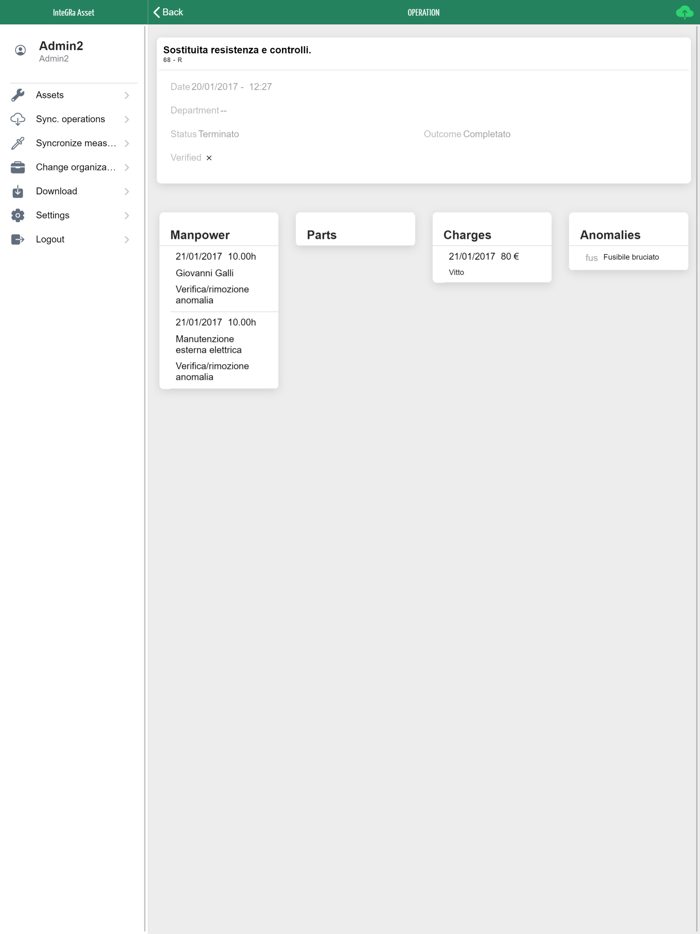This screenshot has height=934, width=700.
Task: Open Sync. operations menu item
Action: (70, 119)
